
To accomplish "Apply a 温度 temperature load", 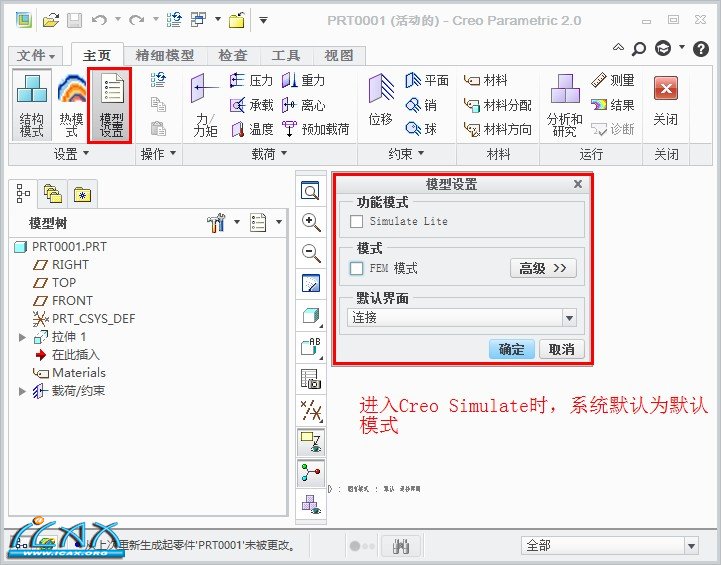I will click(251, 129).
